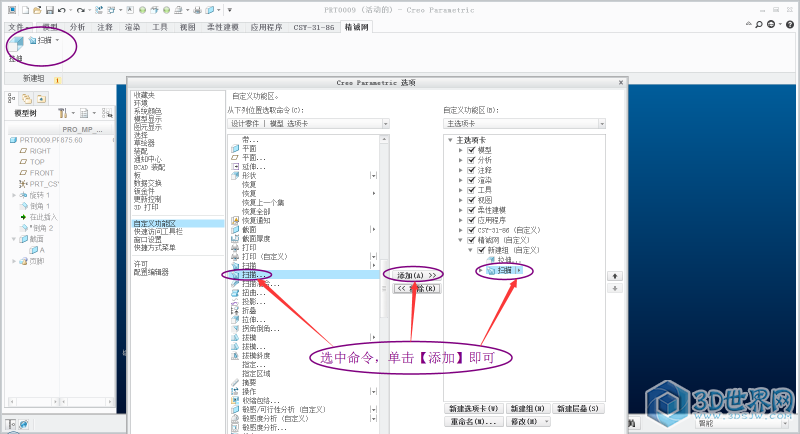Open 快速访问工具栏 options category
Screen dimensions: 800x434
click(158, 232)
